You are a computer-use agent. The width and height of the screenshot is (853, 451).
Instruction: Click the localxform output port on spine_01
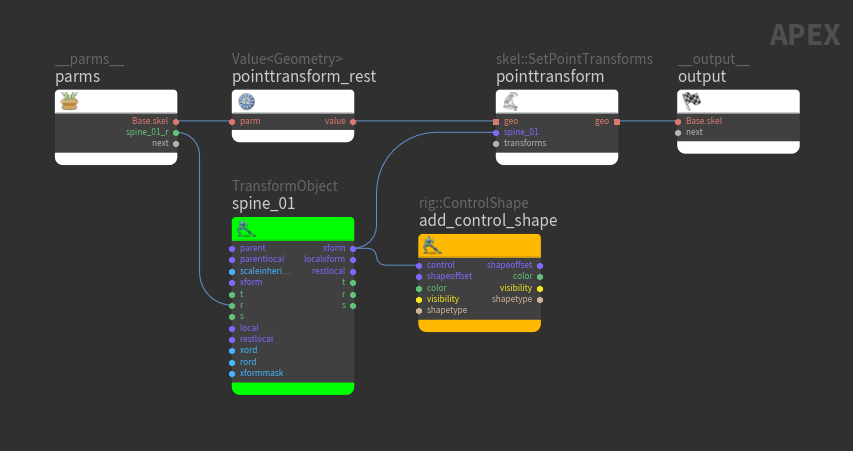(353, 260)
